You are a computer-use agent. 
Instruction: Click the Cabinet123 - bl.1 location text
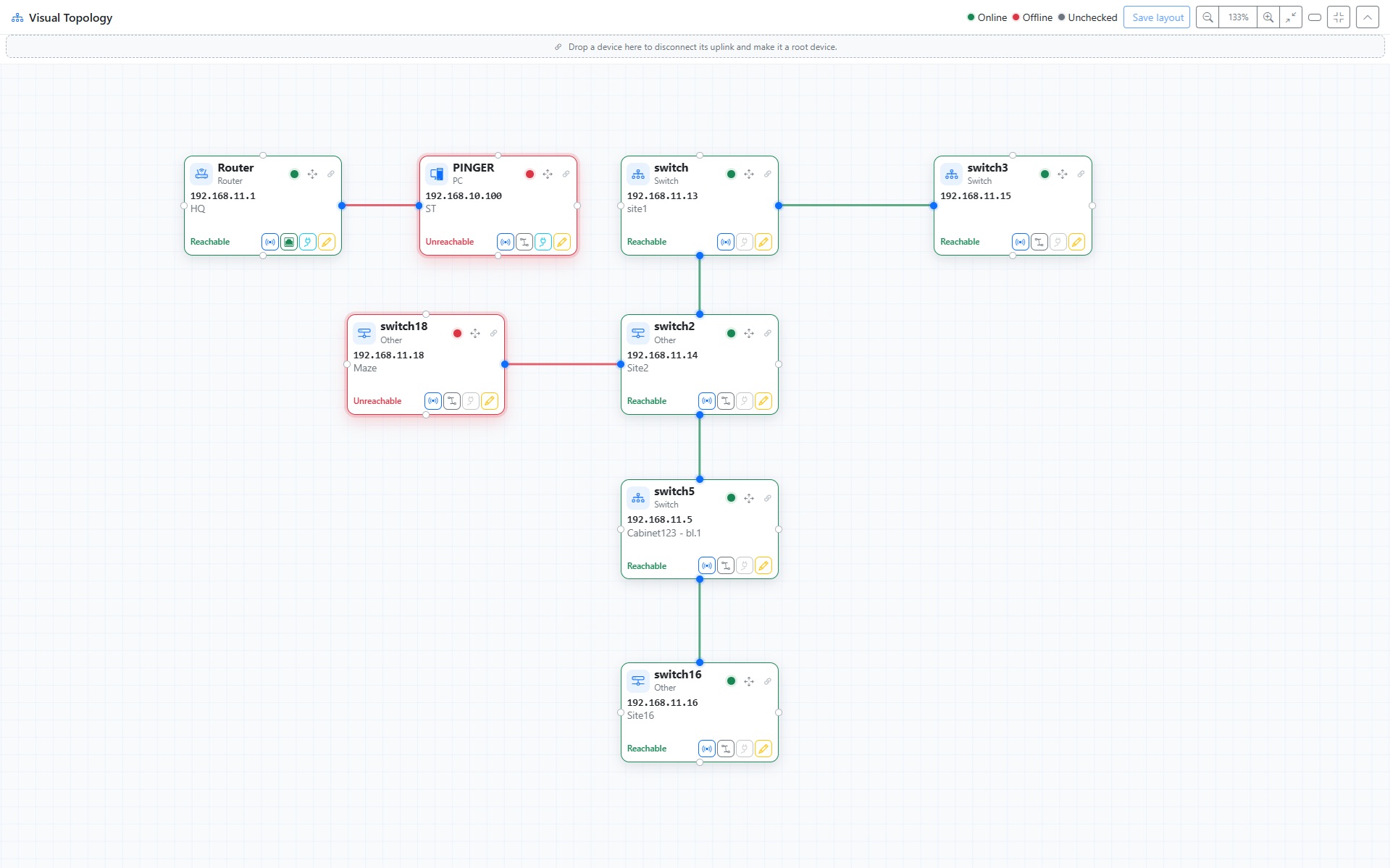[x=664, y=533]
